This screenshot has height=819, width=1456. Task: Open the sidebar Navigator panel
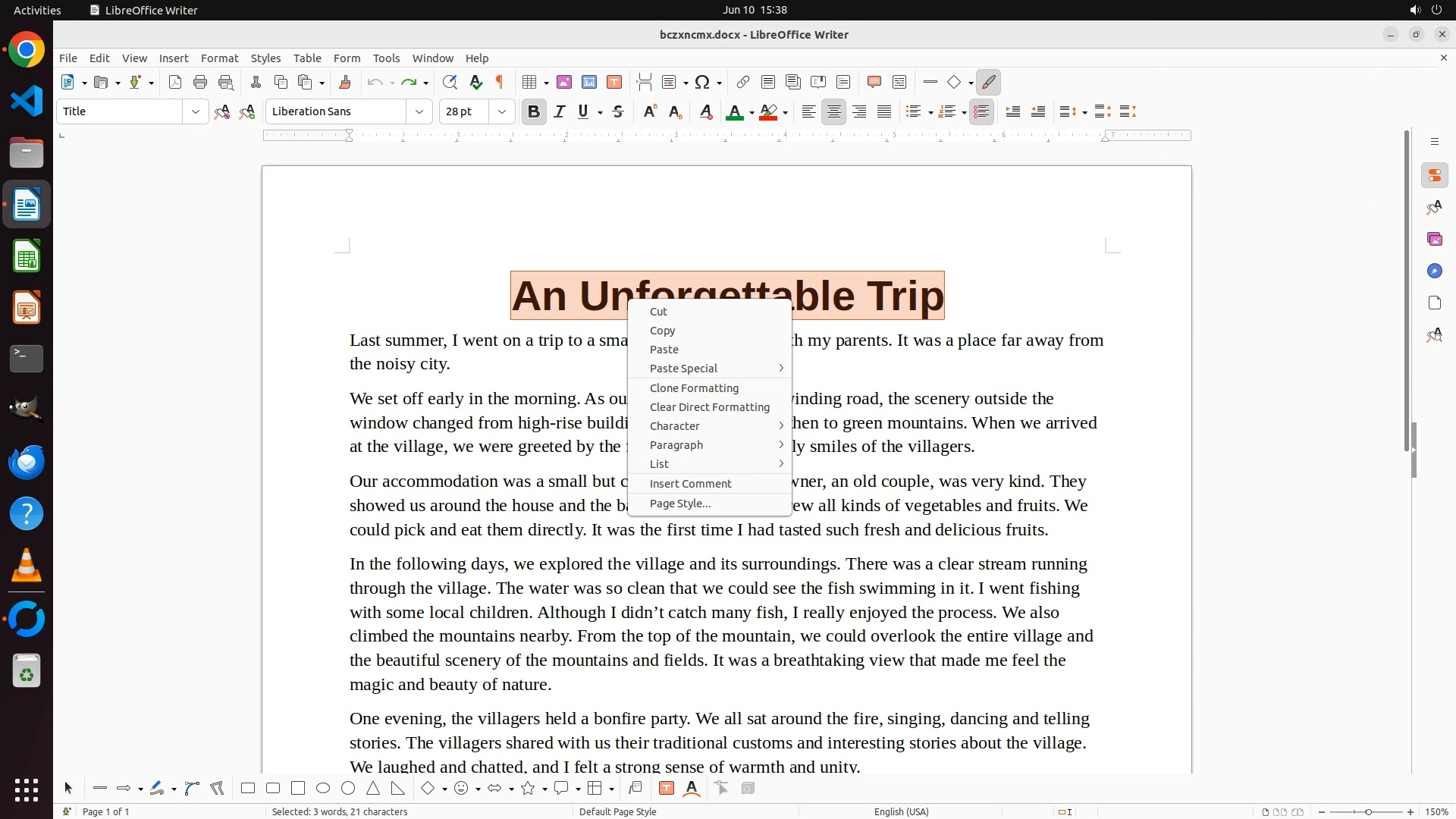click(x=1434, y=271)
